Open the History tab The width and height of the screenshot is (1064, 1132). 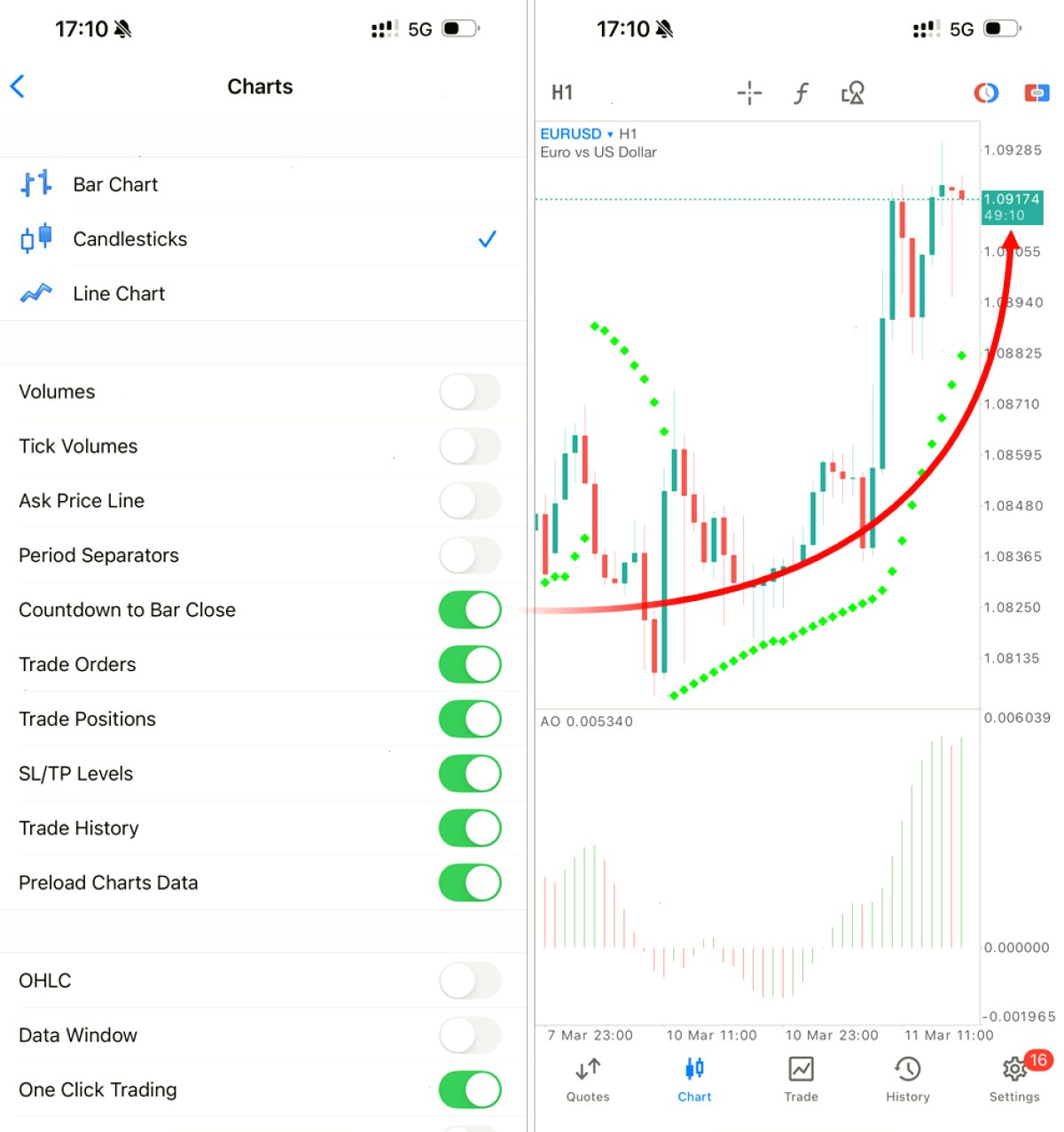pos(908,1080)
